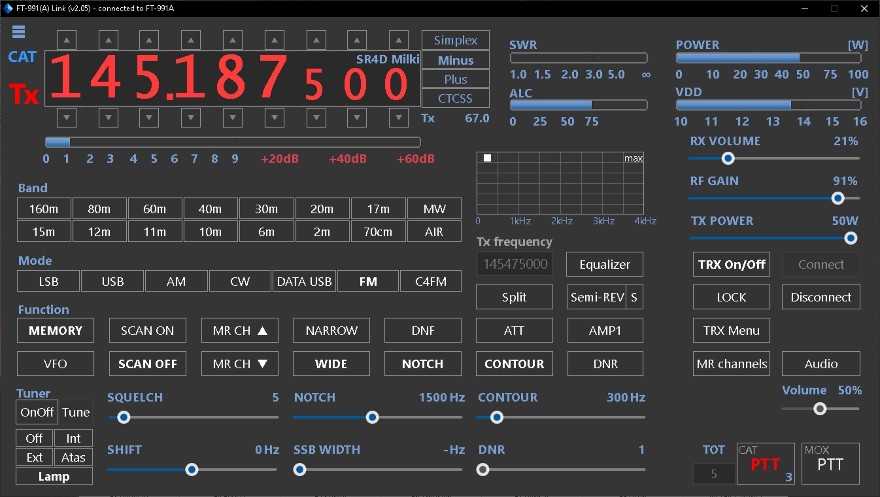
Task: Select Plus repeater shift
Action: click(456, 79)
